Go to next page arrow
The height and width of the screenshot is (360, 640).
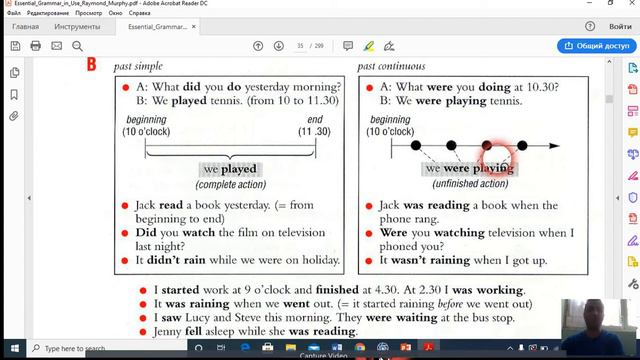pyautogui.click(x=279, y=46)
